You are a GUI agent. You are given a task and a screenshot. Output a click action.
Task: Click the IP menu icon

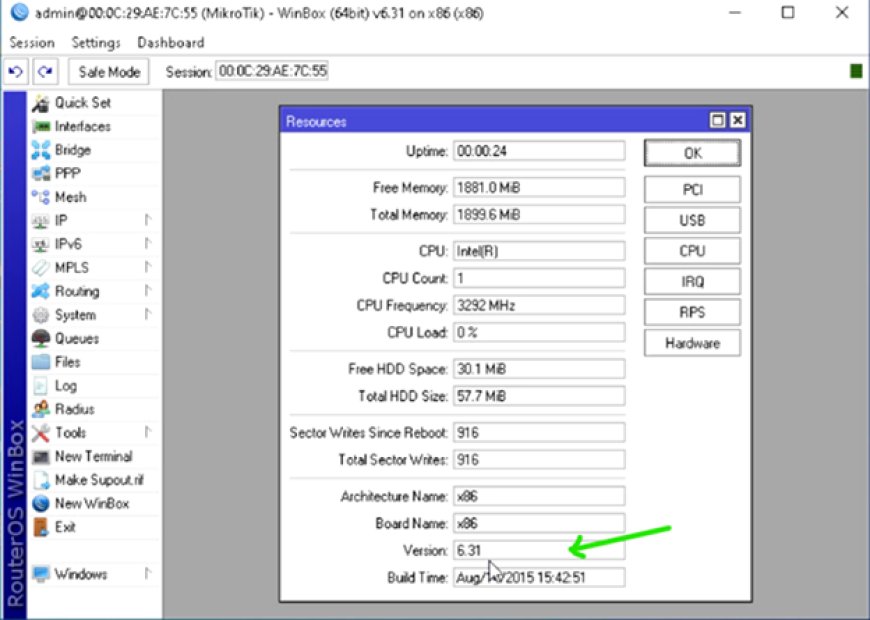tap(41, 221)
